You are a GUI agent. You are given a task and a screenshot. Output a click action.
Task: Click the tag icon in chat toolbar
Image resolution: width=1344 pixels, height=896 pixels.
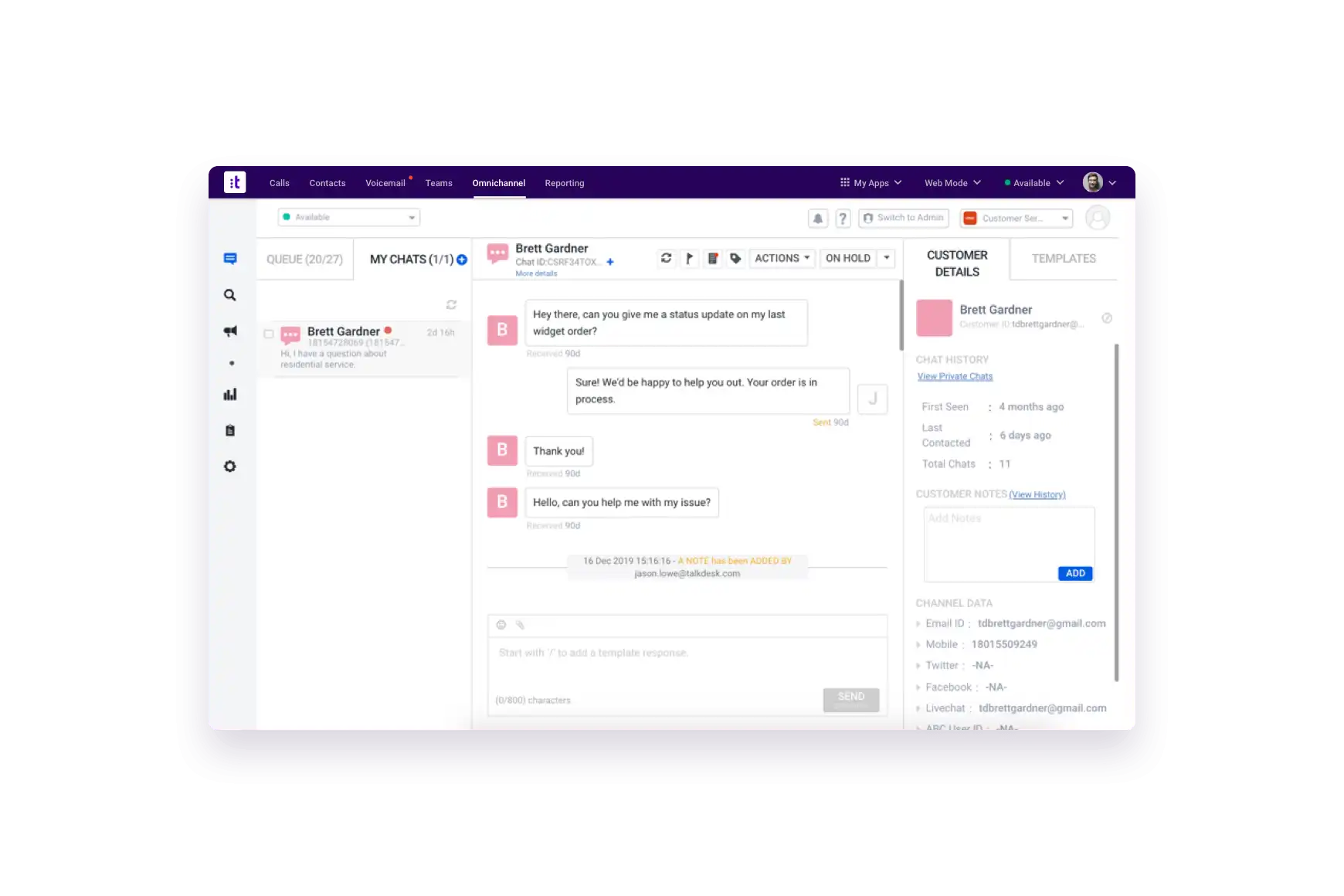[735, 259]
